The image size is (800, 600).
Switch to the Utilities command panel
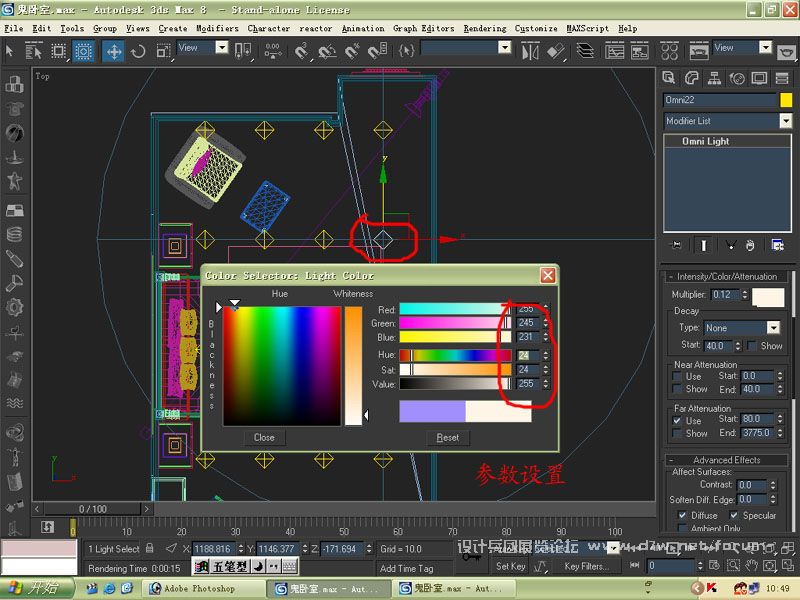click(x=782, y=78)
